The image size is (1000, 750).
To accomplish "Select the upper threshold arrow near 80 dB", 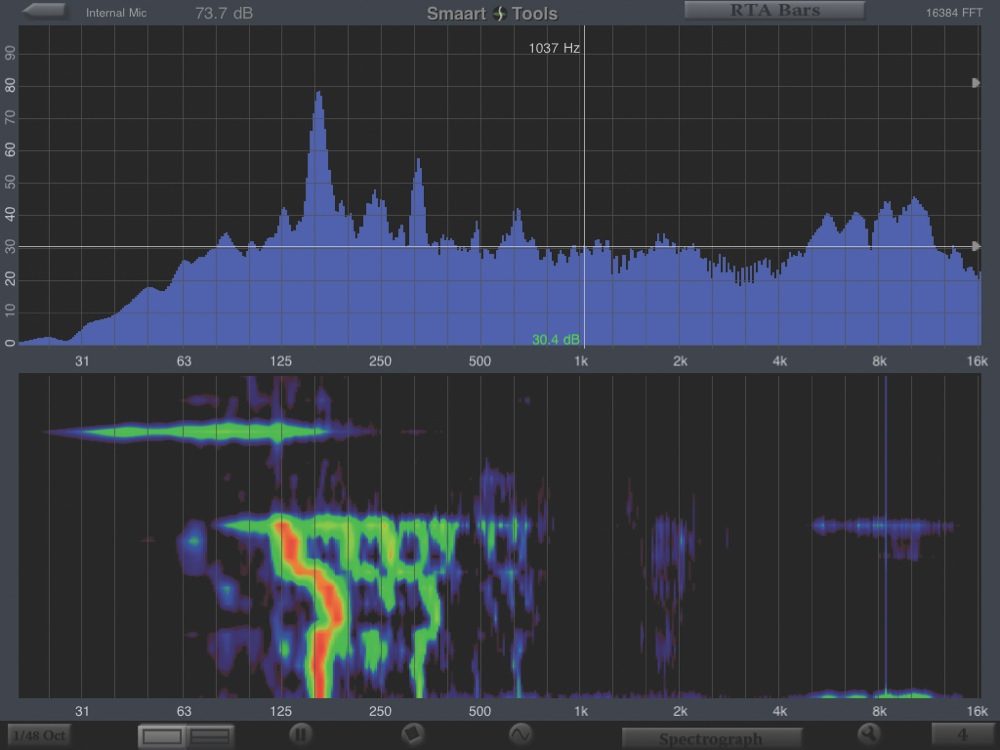I will click(x=975, y=83).
